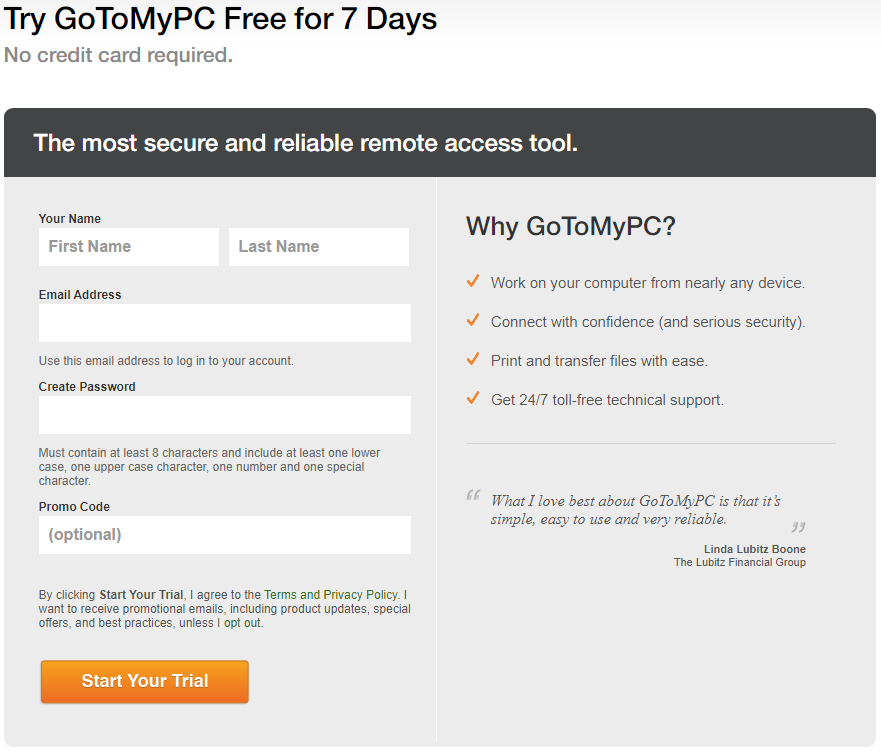Click the Last Name input field
Viewport: 881px width, 752px height.
tap(319, 247)
